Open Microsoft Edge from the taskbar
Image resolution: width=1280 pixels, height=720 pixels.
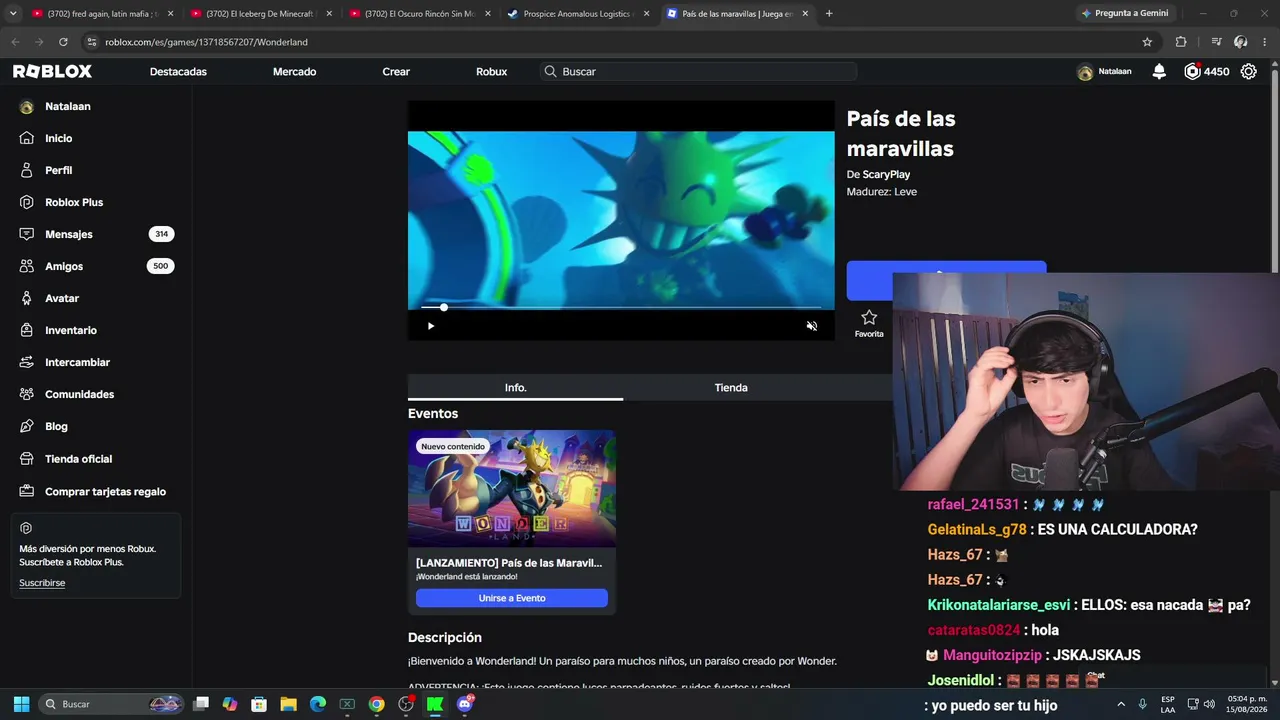click(318, 704)
